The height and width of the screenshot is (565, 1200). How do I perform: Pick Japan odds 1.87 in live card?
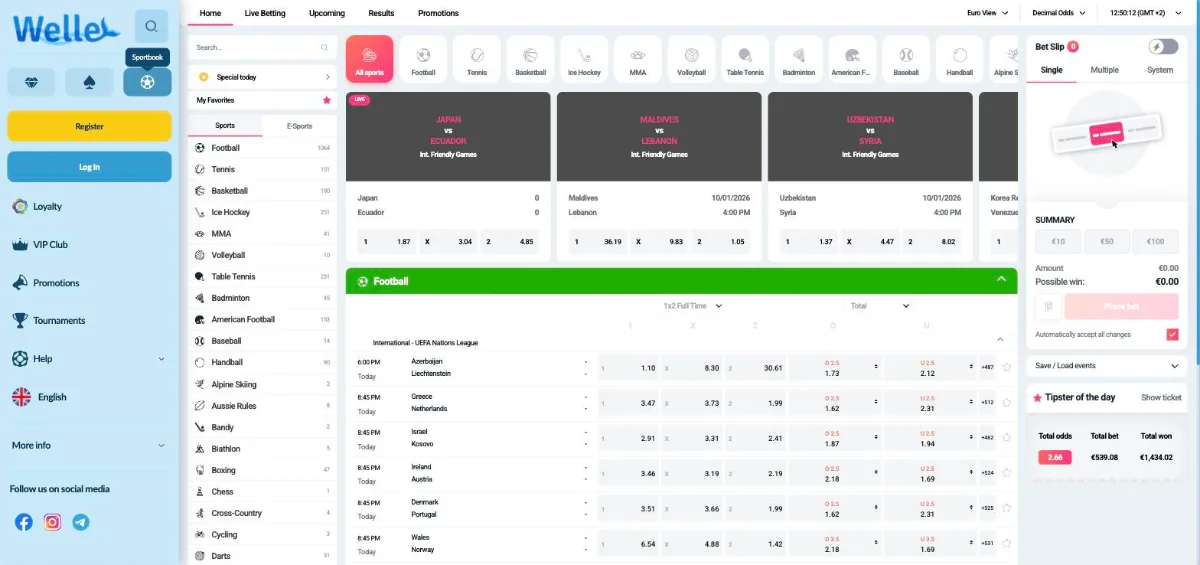(388, 241)
